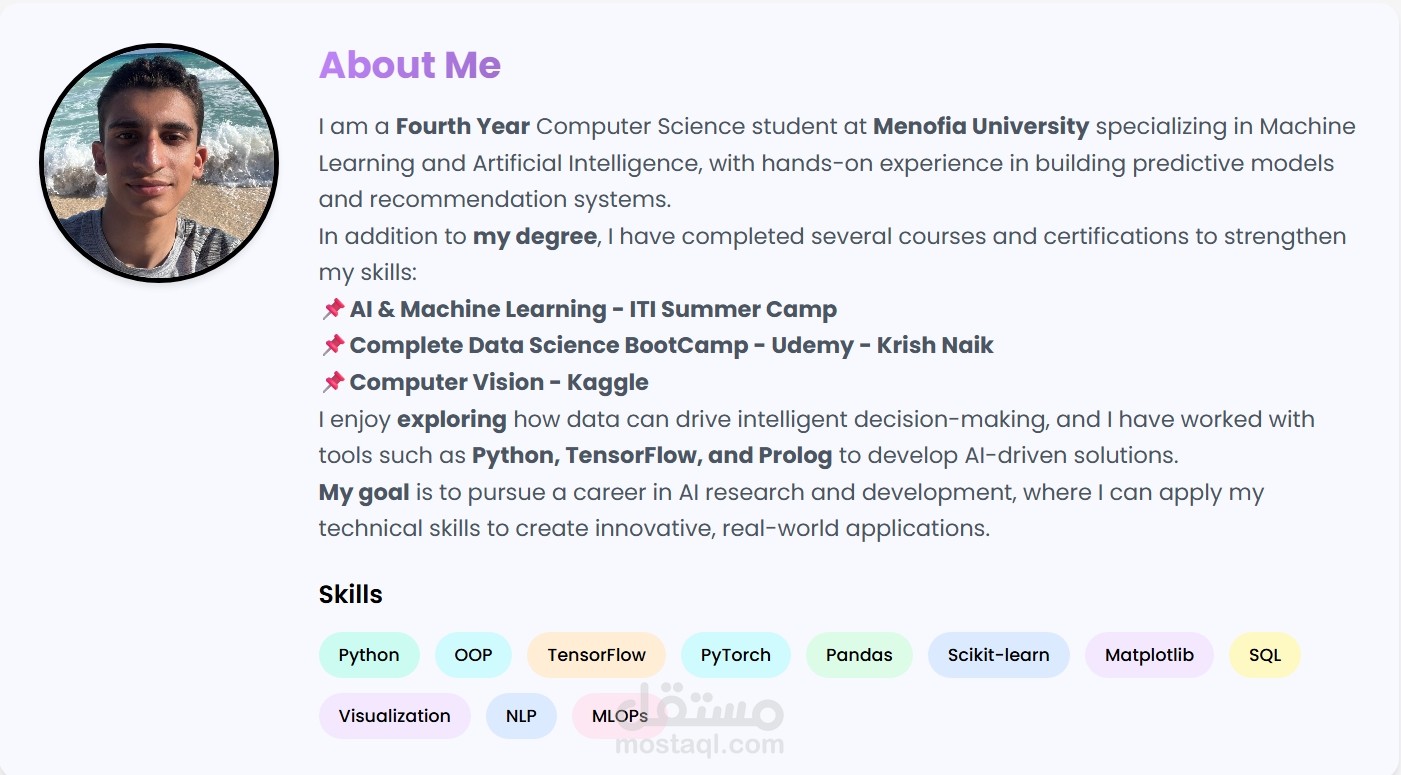The image size is (1401, 775).
Task: Select the Scikit-learn skill tag
Action: [998, 655]
